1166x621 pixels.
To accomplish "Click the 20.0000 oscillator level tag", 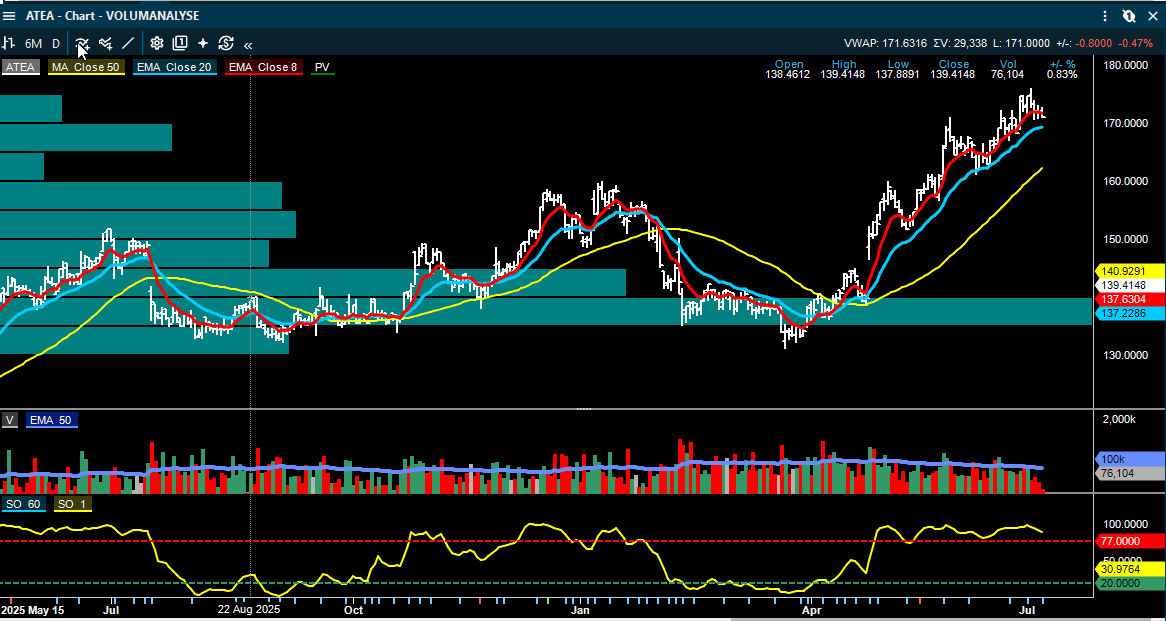I will tap(1130, 584).
